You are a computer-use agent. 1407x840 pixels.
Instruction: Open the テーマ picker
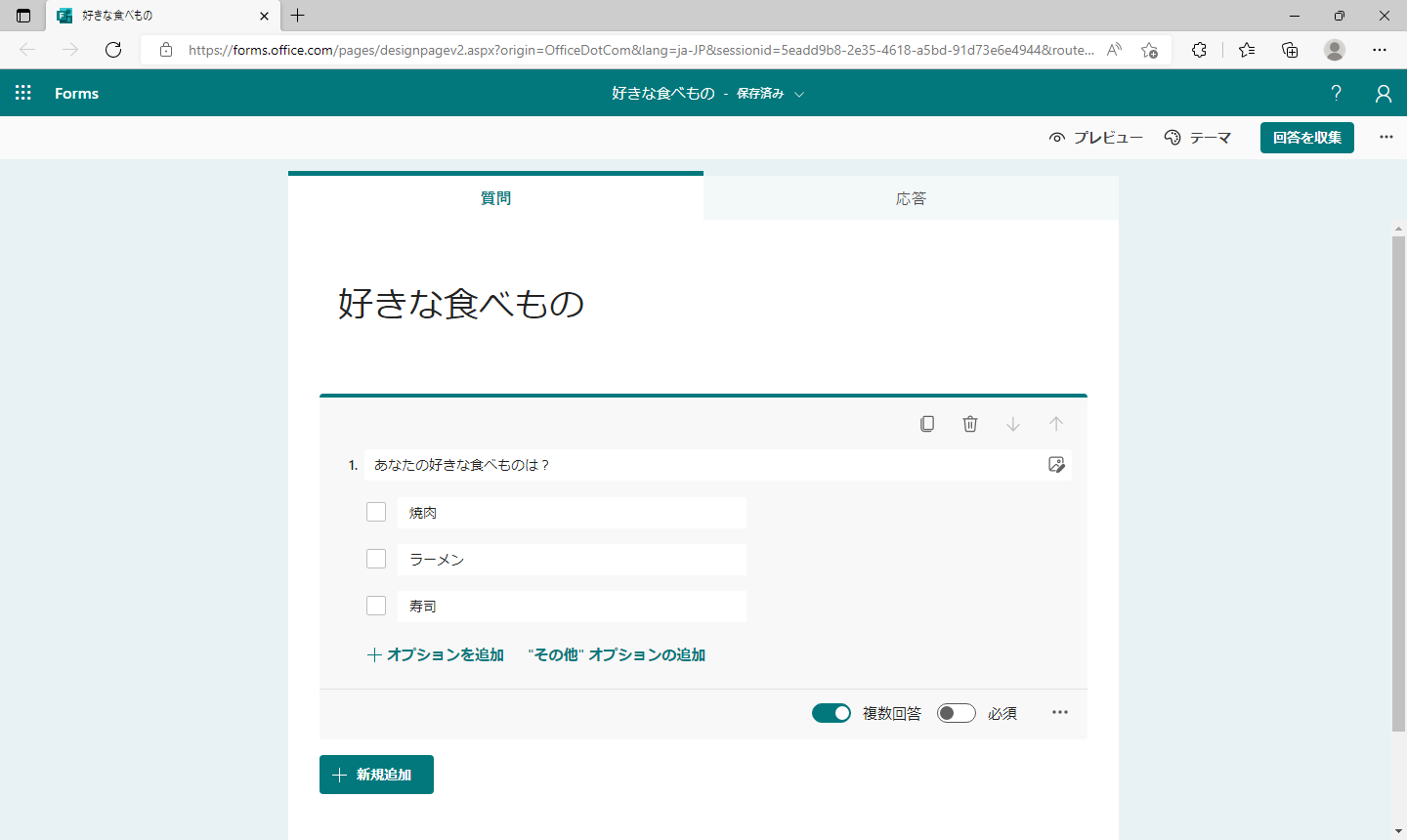coord(1198,138)
